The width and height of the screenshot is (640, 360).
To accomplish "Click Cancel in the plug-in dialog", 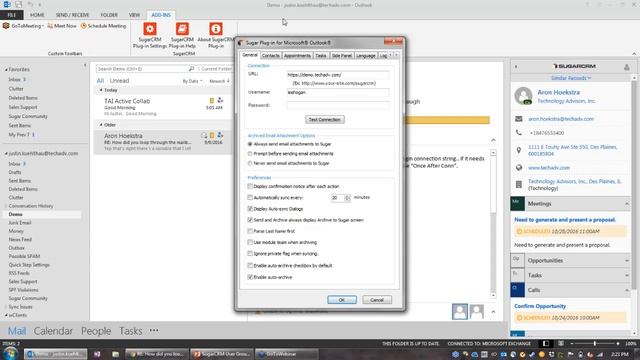I will (377, 300).
